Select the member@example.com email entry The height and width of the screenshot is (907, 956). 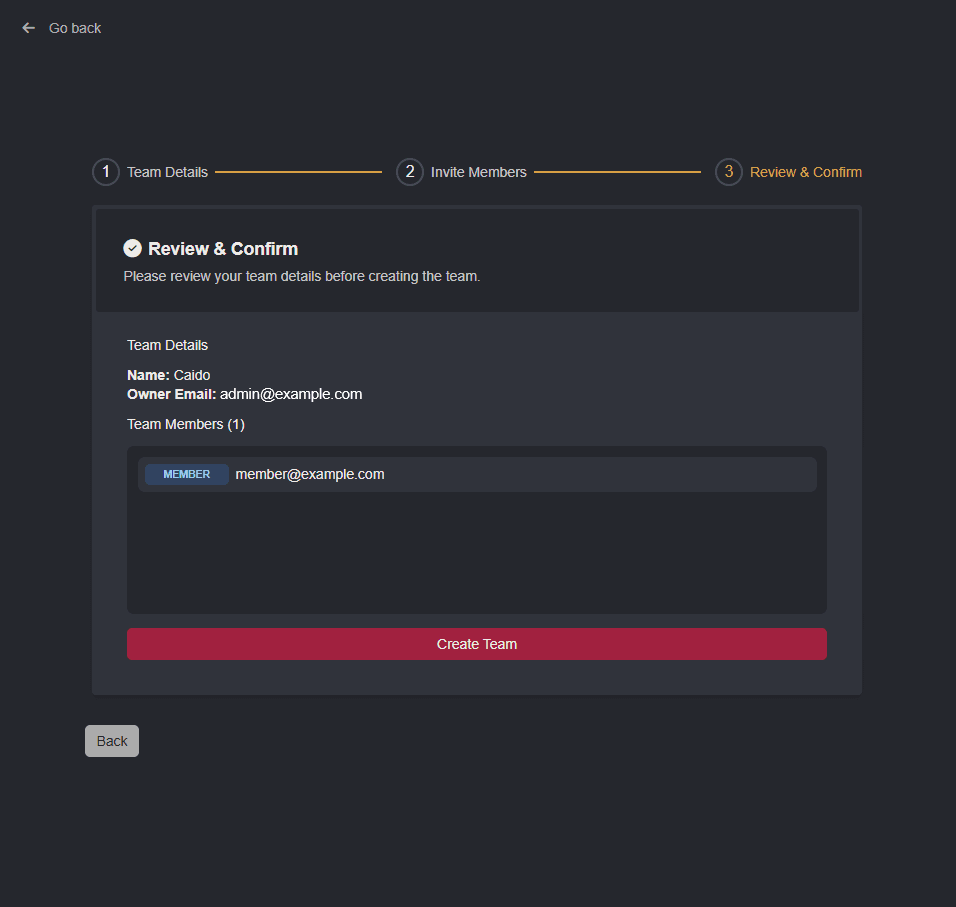310,474
